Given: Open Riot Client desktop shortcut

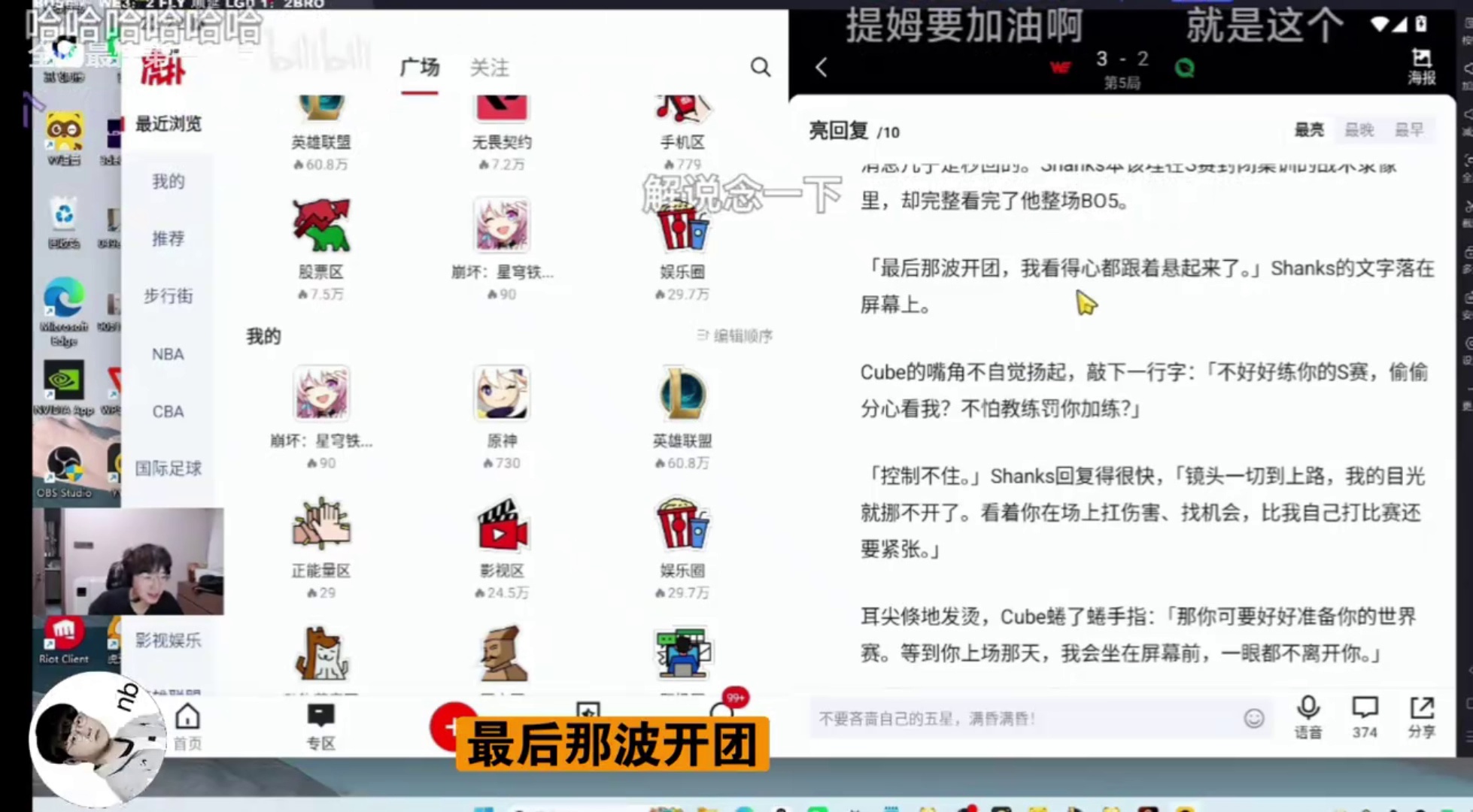Looking at the screenshot, I should pos(64,640).
